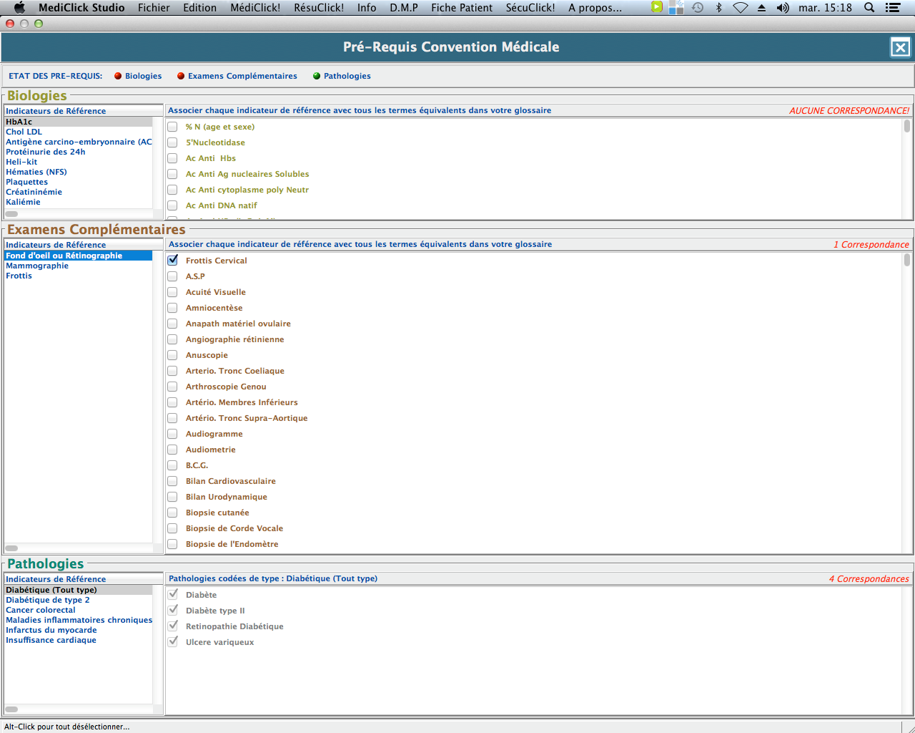This screenshot has height=733, width=915.
Task: Enable the Ac Anti Hbs checkbox
Action: click(173, 158)
